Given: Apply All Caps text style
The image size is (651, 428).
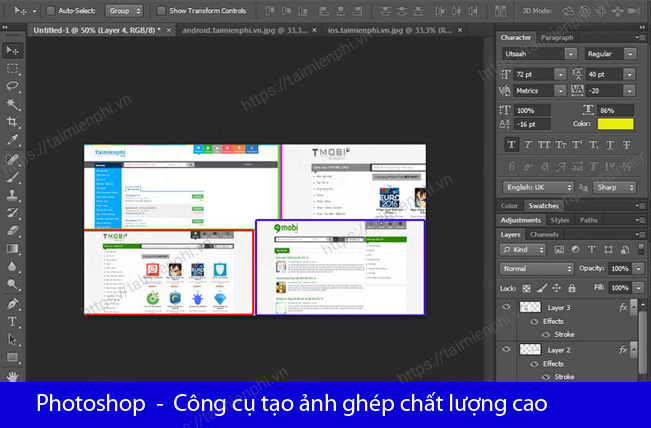Looking at the screenshot, I should click(x=544, y=145).
